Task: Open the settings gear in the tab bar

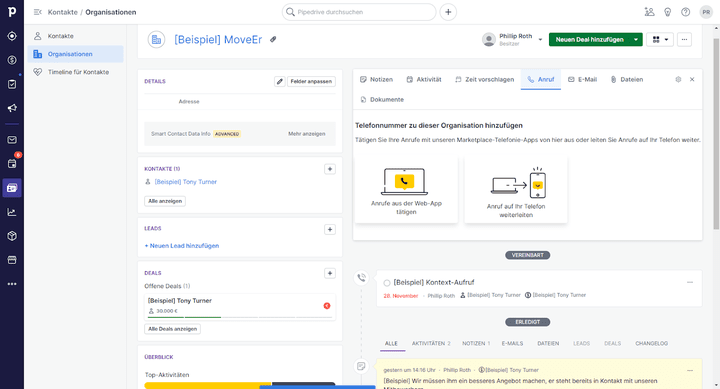Action: (x=678, y=79)
